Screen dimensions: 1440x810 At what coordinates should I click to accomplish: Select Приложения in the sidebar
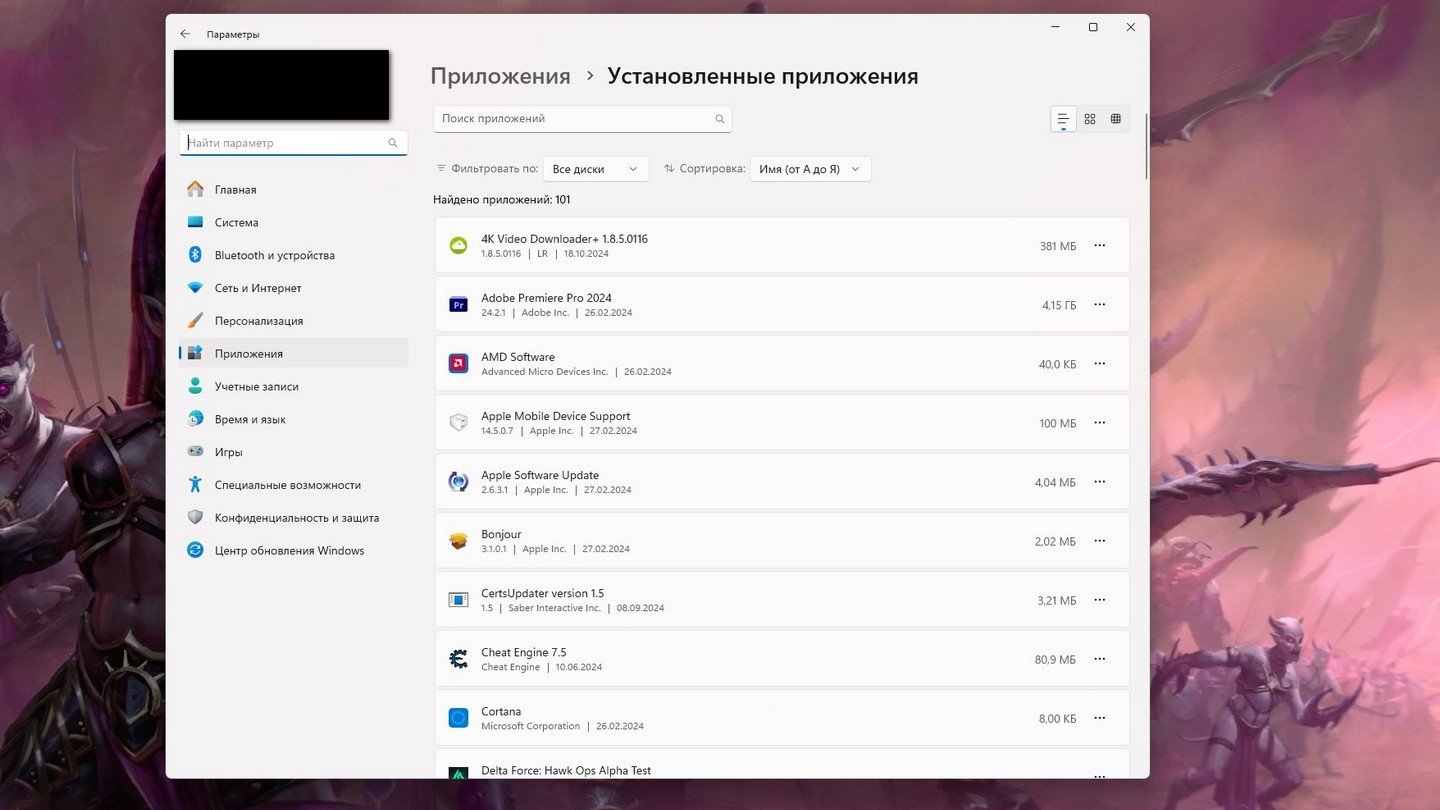pos(294,353)
